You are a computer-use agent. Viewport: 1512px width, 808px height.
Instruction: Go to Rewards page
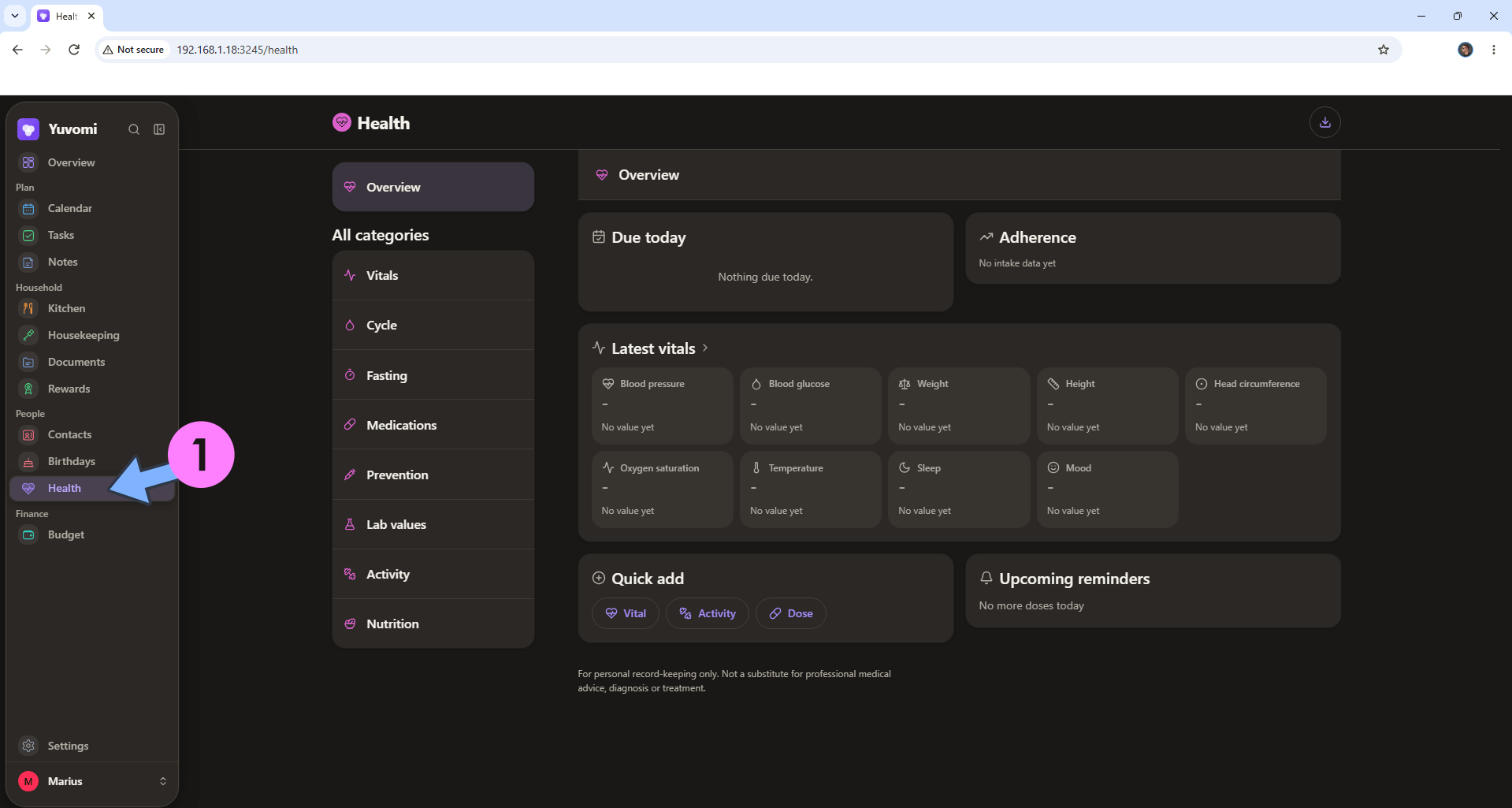tap(92, 389)
